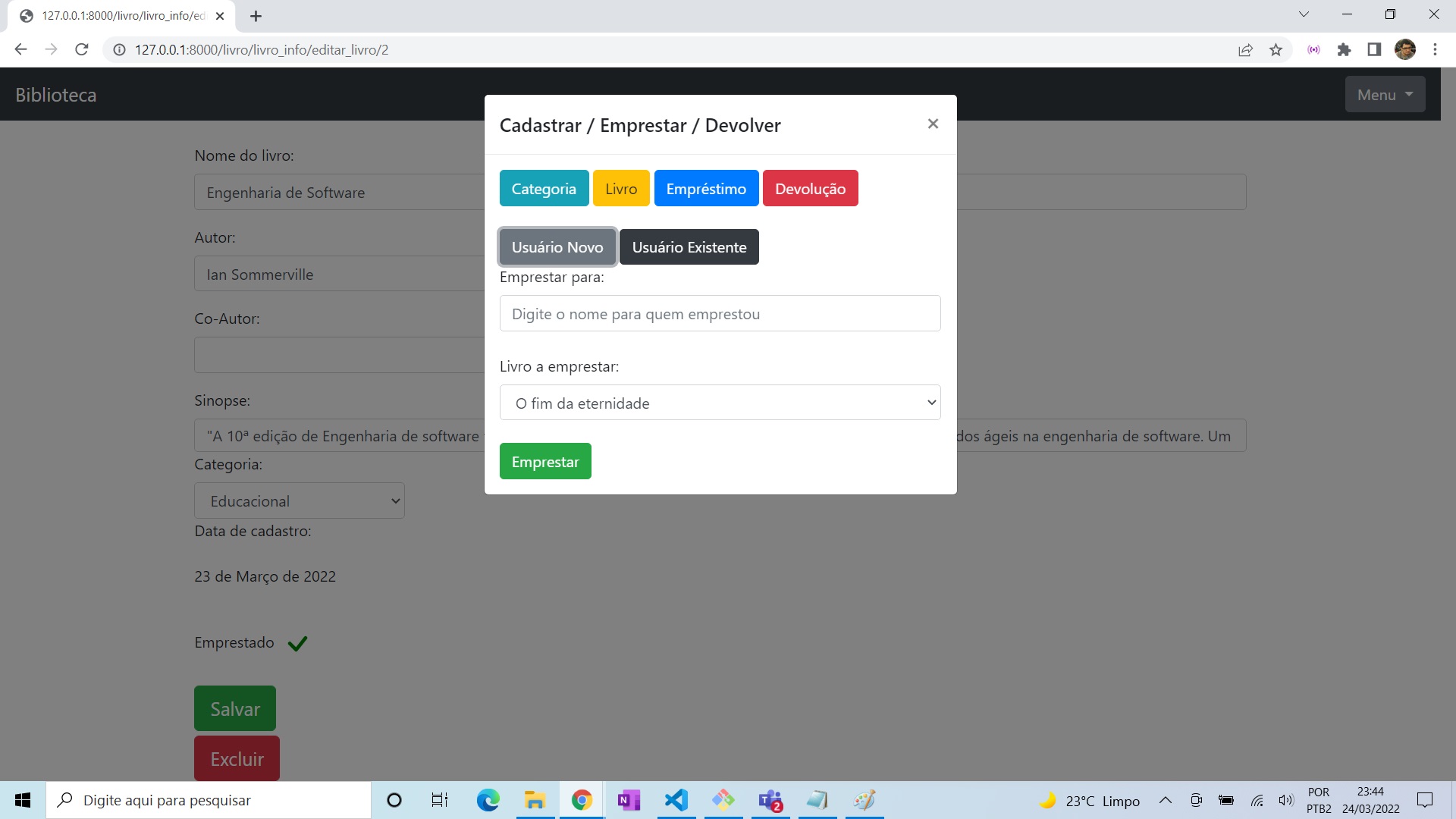
Task: Select the blue Empréstimo button
Action: click(x=706, y=189)
